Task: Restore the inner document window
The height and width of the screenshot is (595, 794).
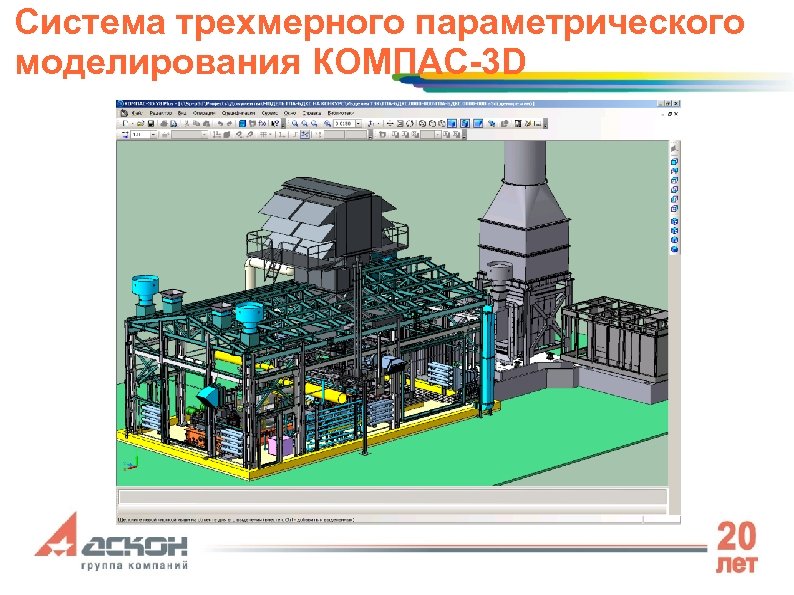Action: 669,114
